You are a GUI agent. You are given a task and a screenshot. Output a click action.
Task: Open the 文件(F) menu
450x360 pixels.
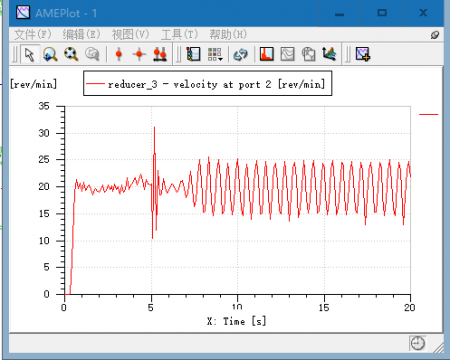(33, 34)
